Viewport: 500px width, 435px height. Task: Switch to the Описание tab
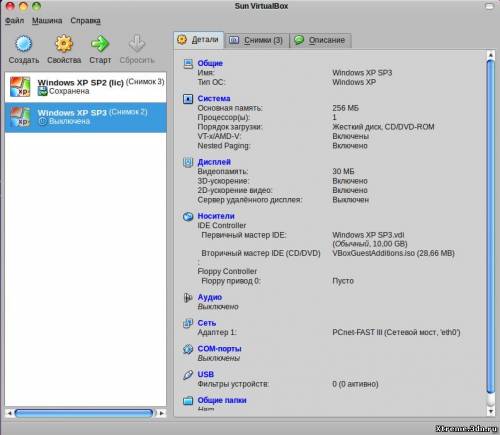[320, 40]
